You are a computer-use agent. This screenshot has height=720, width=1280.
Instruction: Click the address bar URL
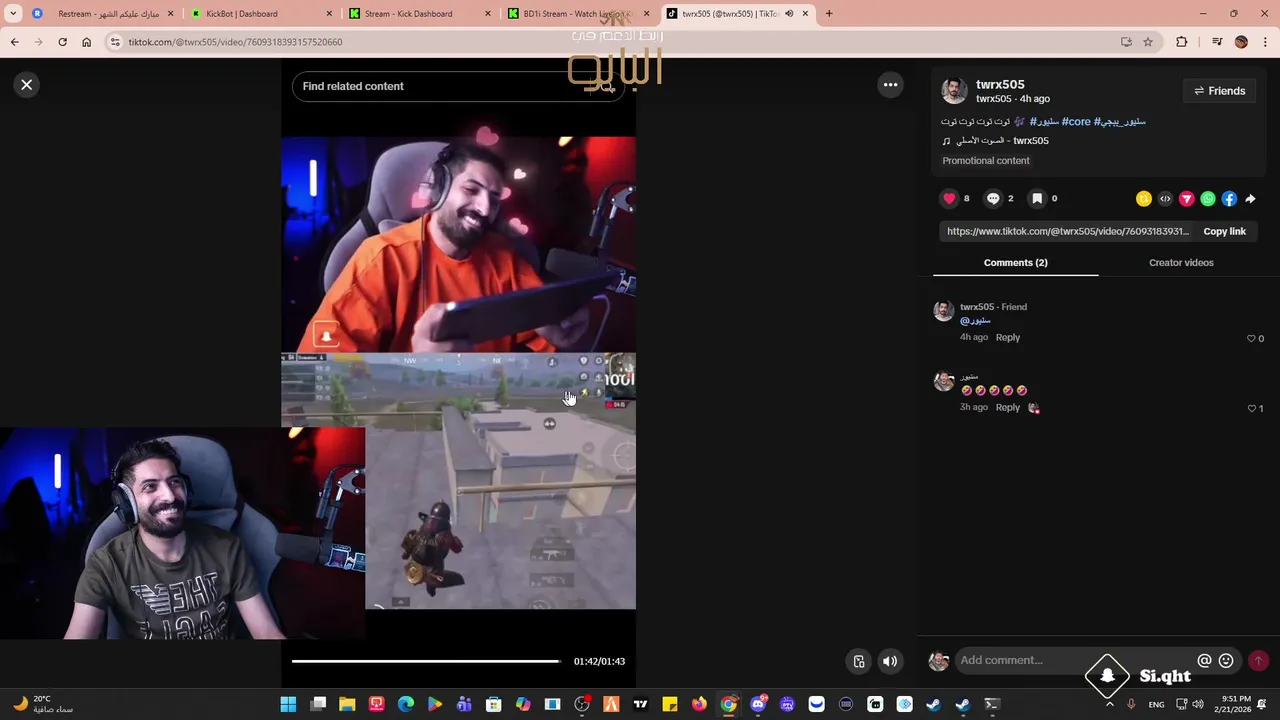(x=235, y=42)
